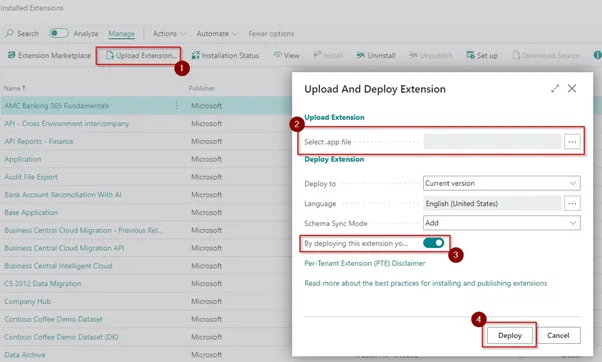Image resolution: width=602 pixels, height=362 pixels.
Task: Click the Deploy button
Action: [510, 336]
